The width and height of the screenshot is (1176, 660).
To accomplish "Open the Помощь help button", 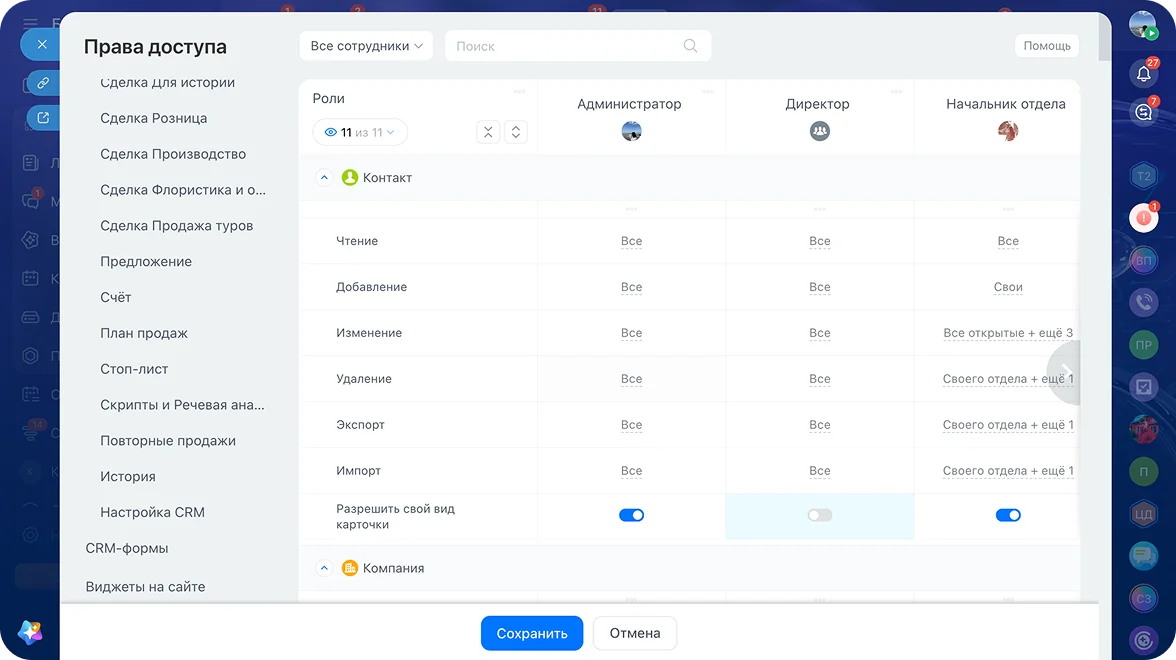I will point(1047,46).
